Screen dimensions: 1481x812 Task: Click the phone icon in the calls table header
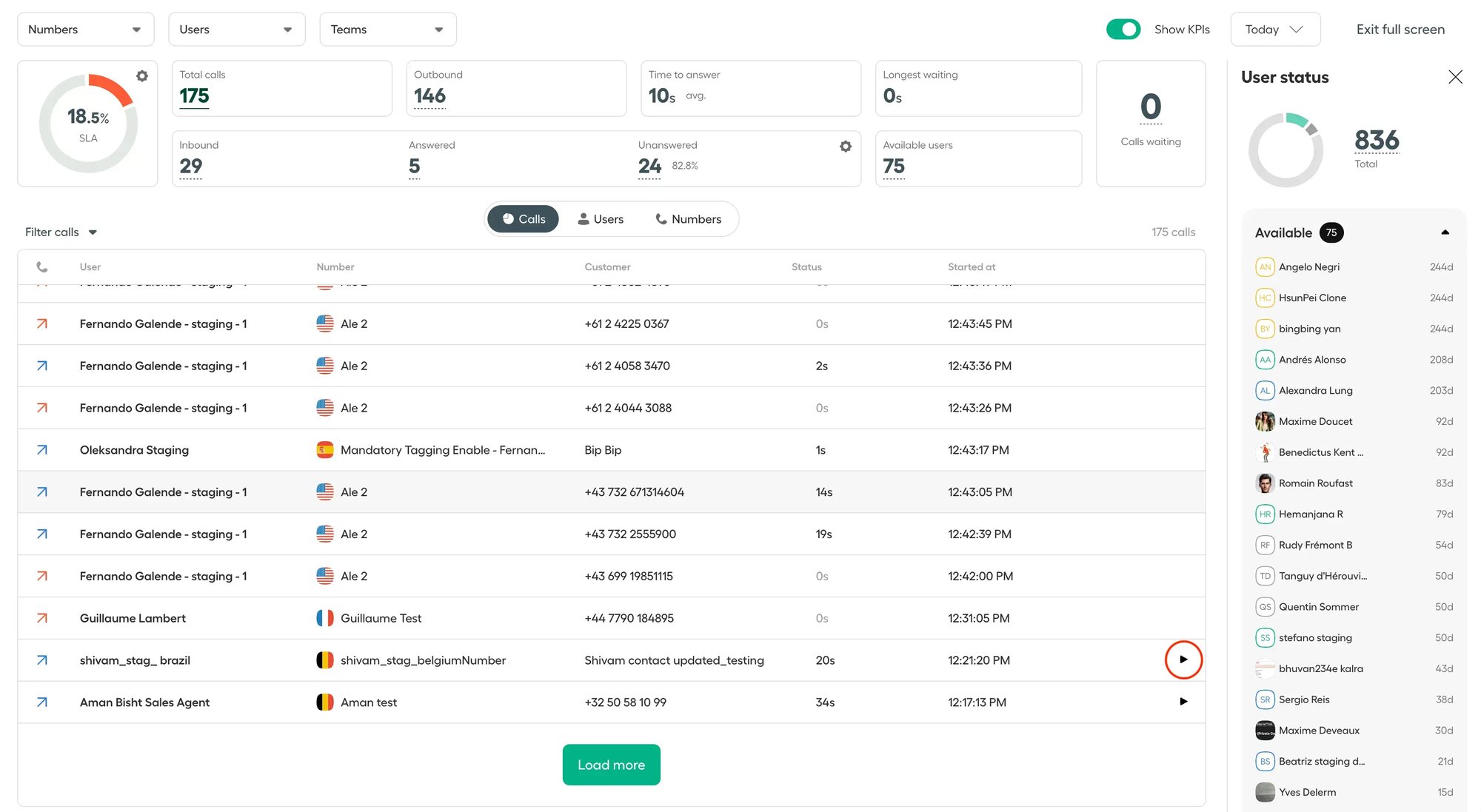[42, 266]
